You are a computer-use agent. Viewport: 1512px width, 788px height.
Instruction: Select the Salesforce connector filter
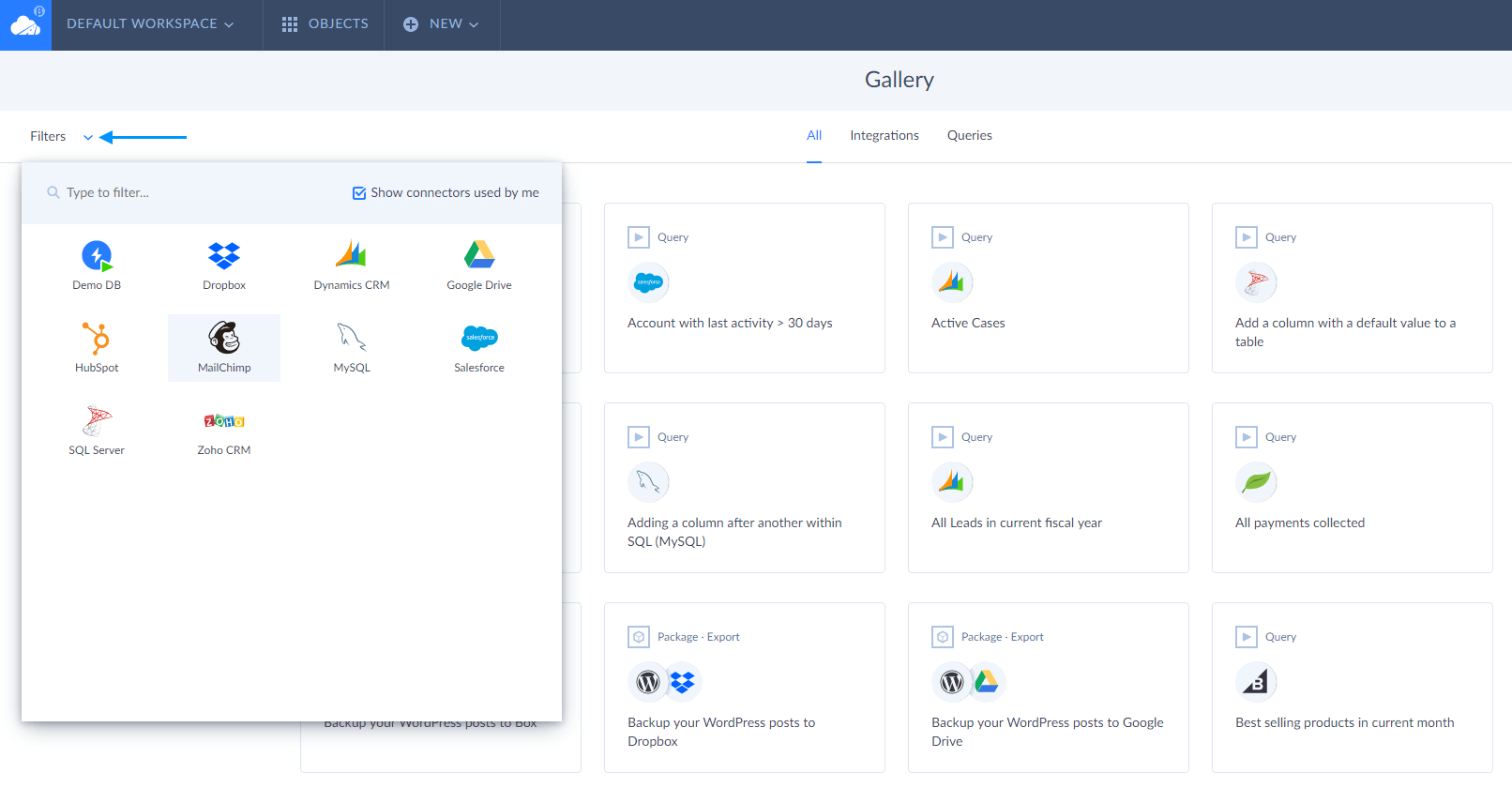[479, 348]
